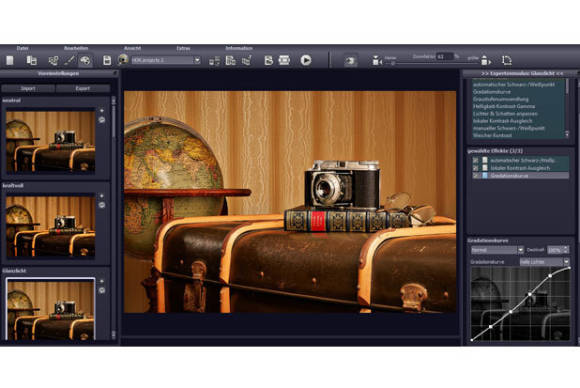
Task: Click the crop tool icon at toolbar end
Action: (506, 60)
